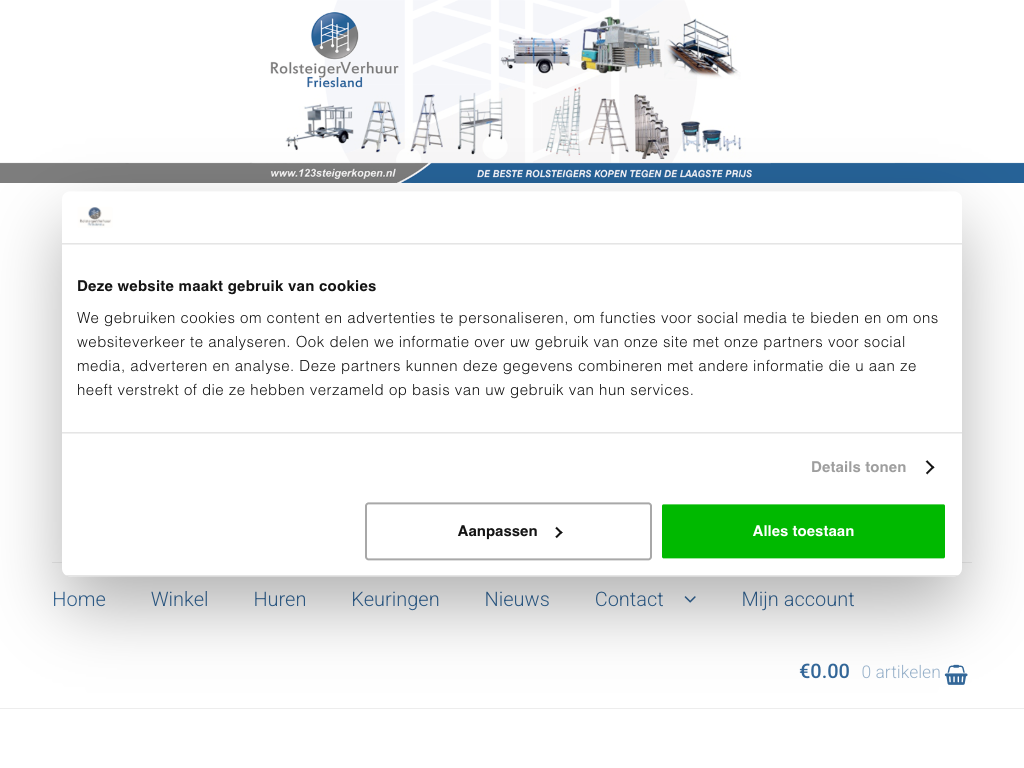Visit the Nieuws page link
1024x768 pixels.
(517, 599)
